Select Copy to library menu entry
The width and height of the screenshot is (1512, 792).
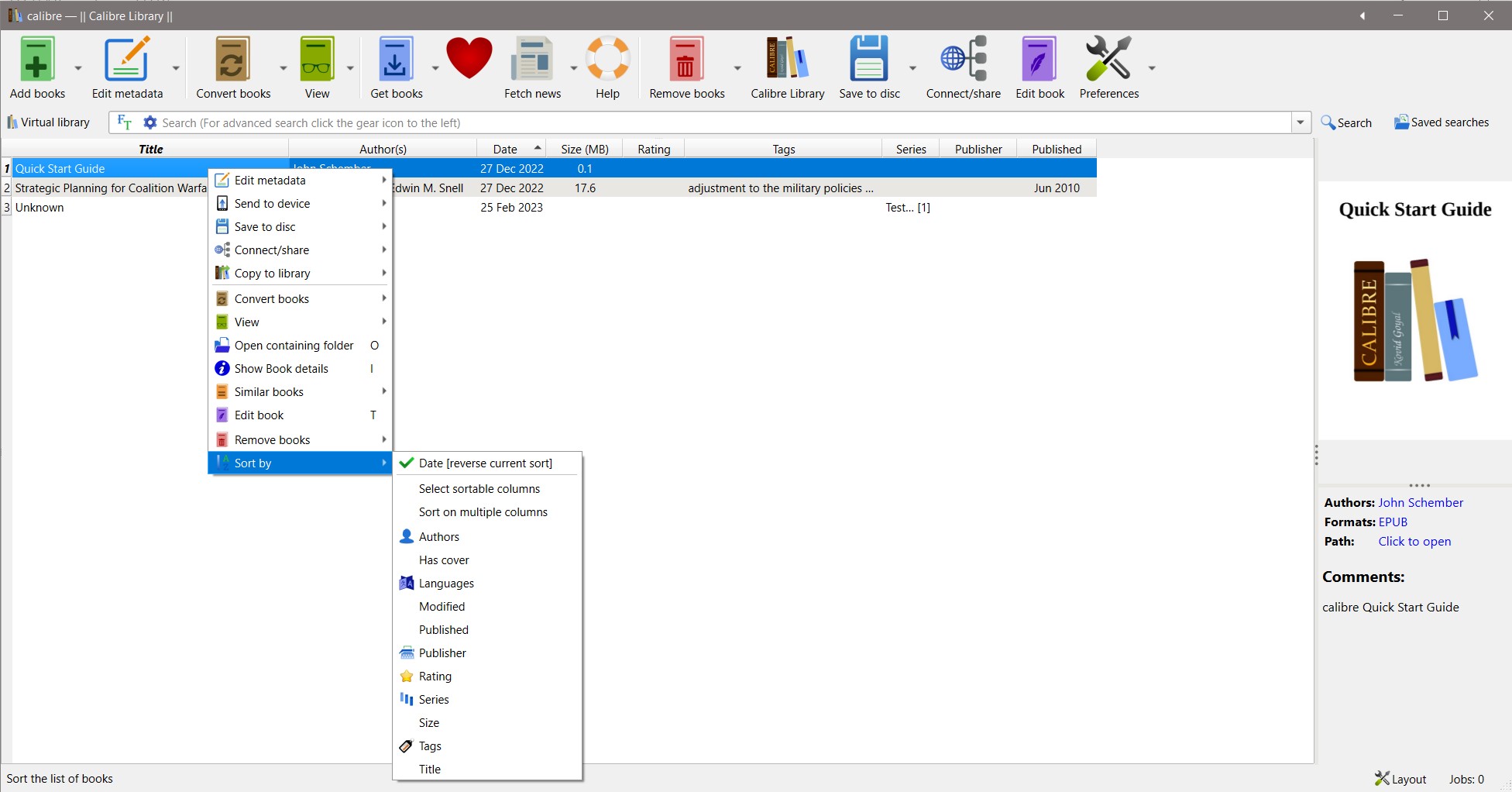pos(301,274)
